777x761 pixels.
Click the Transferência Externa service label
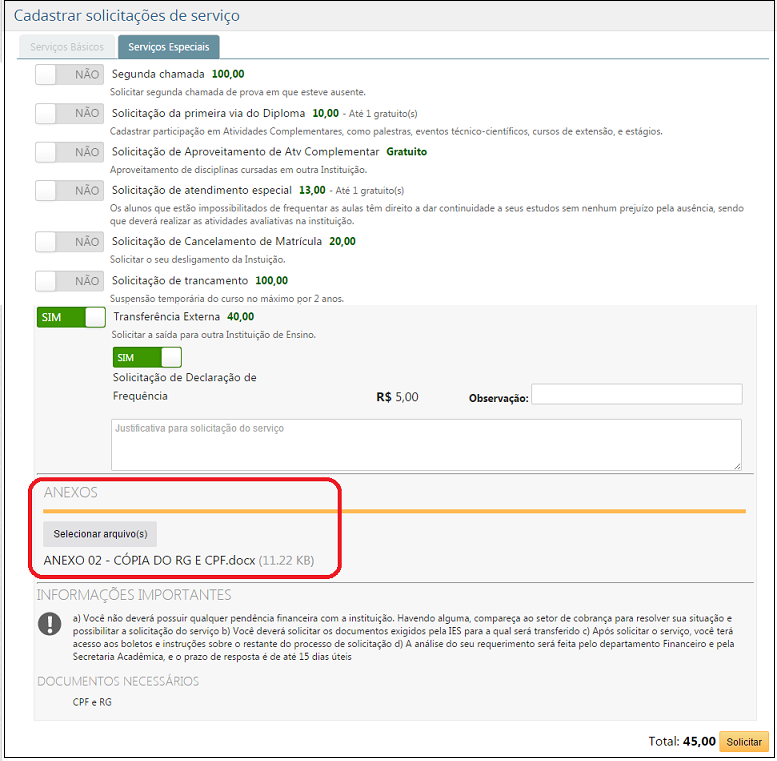(168, 316)
